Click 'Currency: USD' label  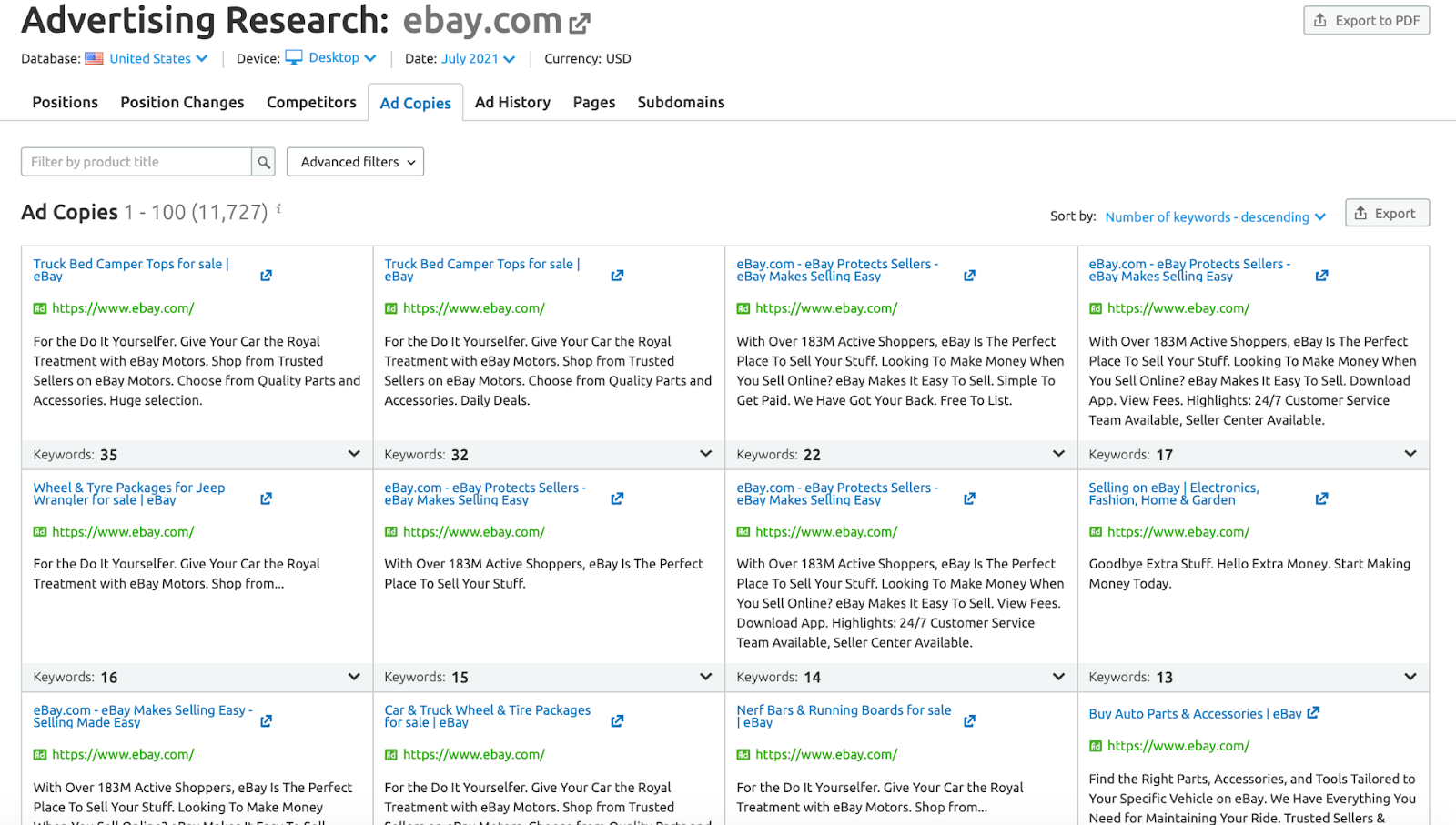(x=588, y=58)
